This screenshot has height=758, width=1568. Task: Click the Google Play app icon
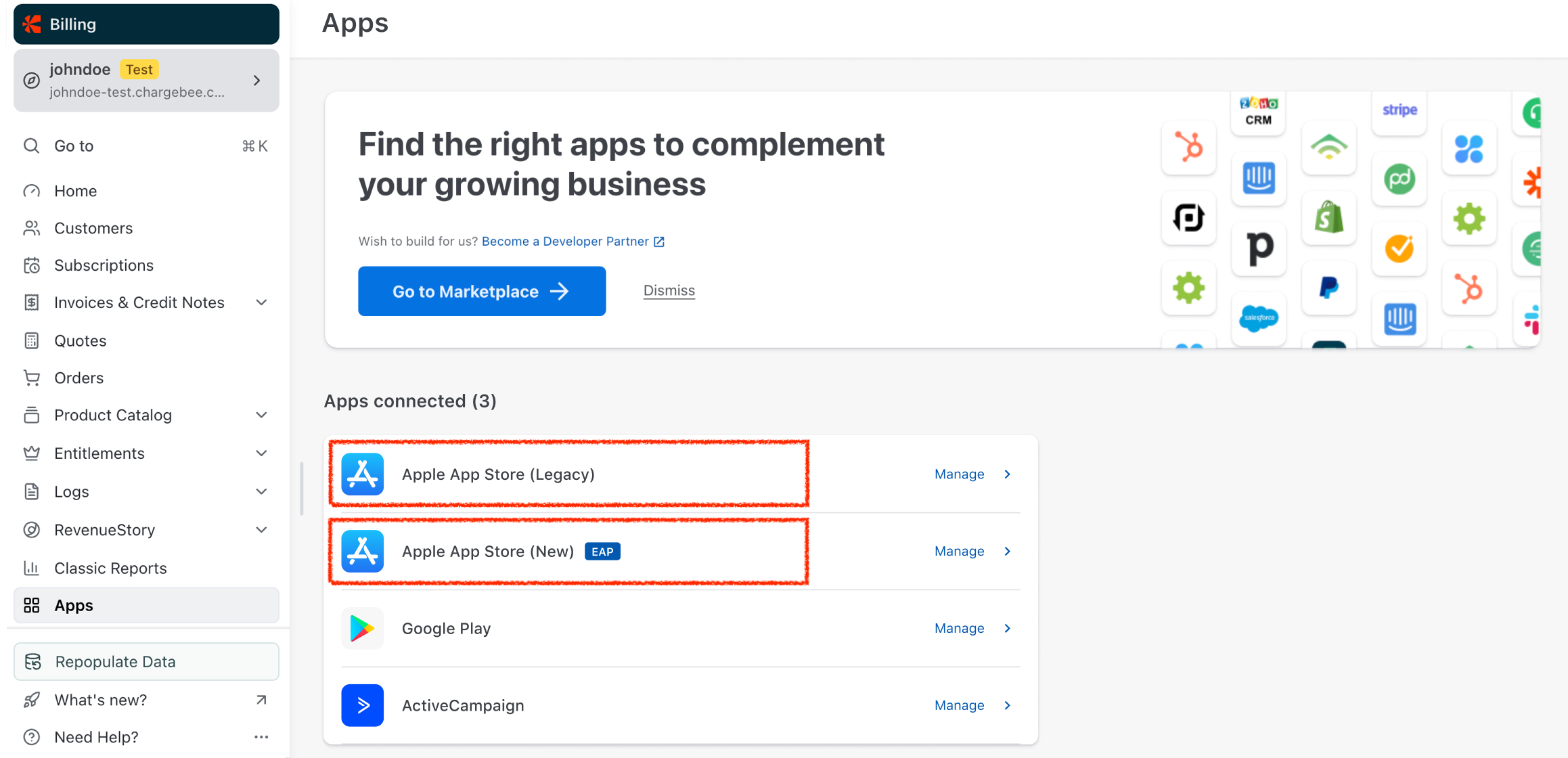point(362,629)
